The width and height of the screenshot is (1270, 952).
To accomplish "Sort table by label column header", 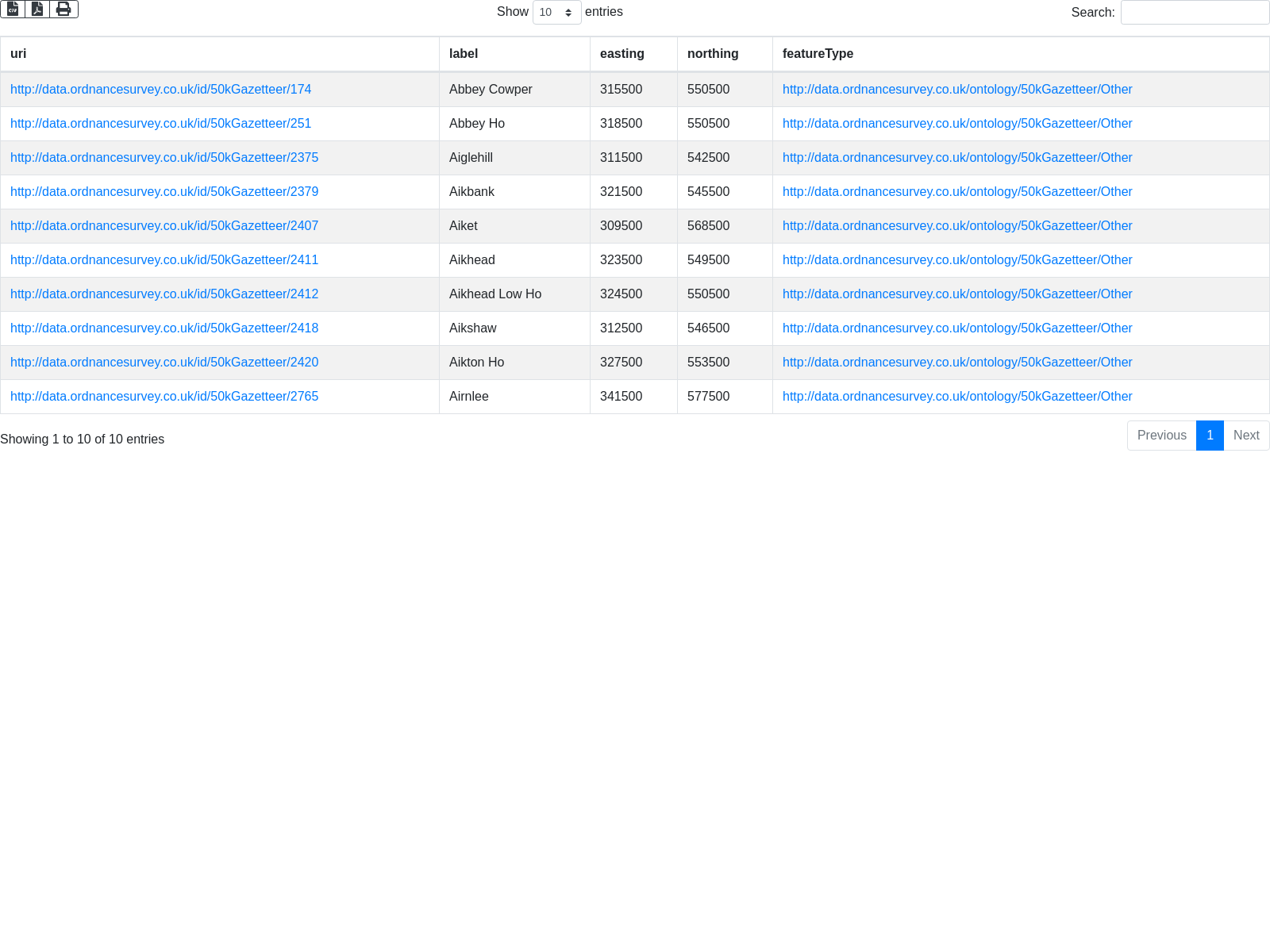I will click(464, 54).
